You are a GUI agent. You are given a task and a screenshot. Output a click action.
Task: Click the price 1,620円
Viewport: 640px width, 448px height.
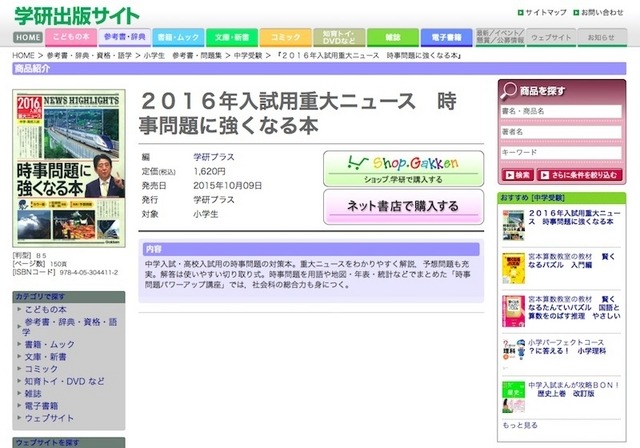[x=209, y=171]
